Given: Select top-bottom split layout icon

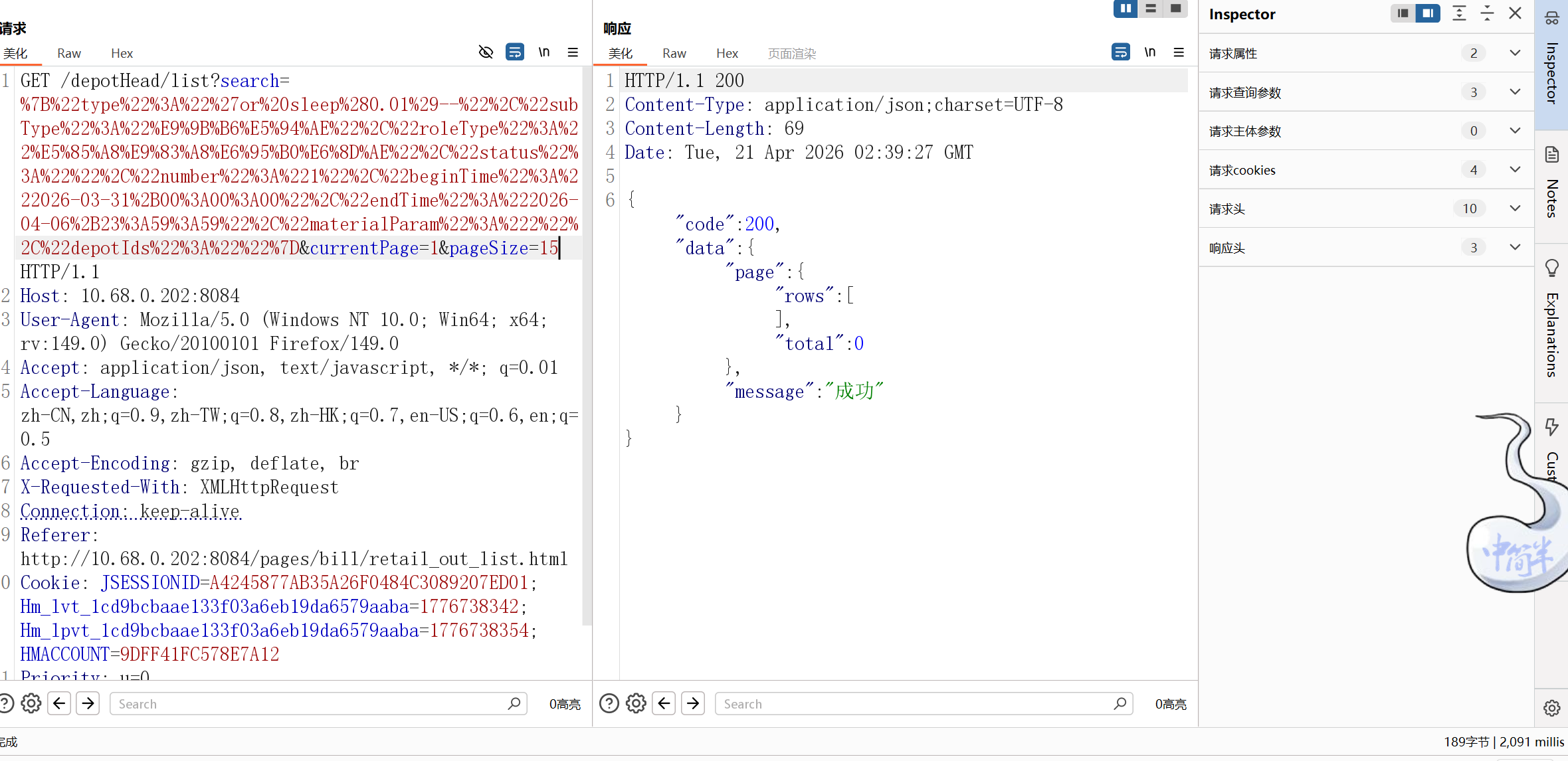Looking at the screenshot, I should point(1151,9).
